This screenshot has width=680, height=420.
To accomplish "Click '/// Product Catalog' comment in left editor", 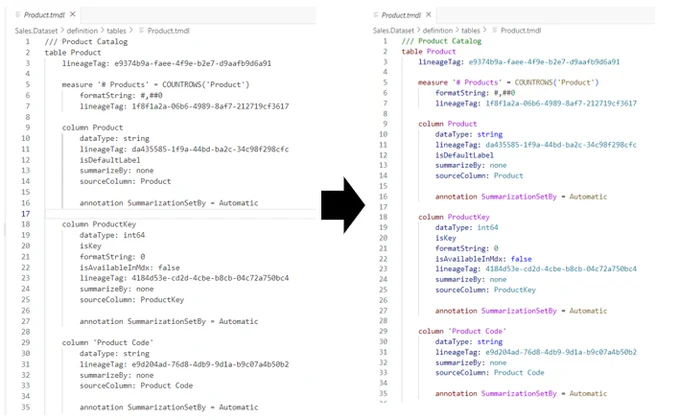I will click(86, 42).
